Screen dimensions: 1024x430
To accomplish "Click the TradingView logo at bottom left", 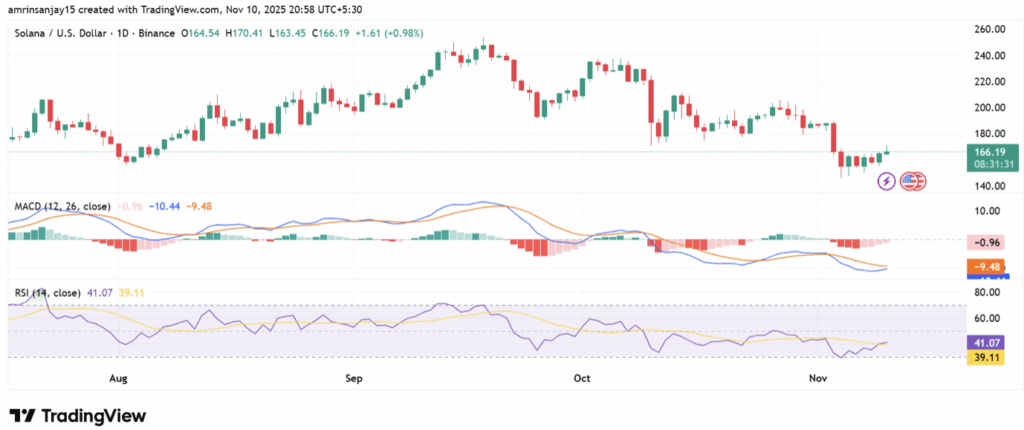I will [x=78, y=415].
